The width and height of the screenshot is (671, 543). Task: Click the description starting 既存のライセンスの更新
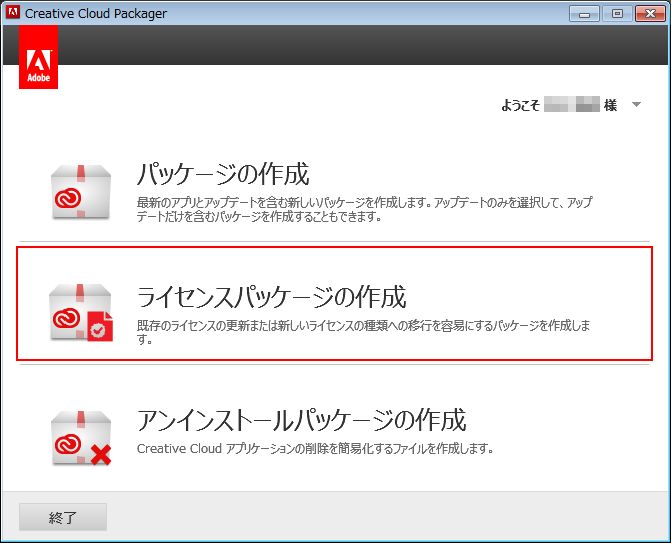coord(363,332)
